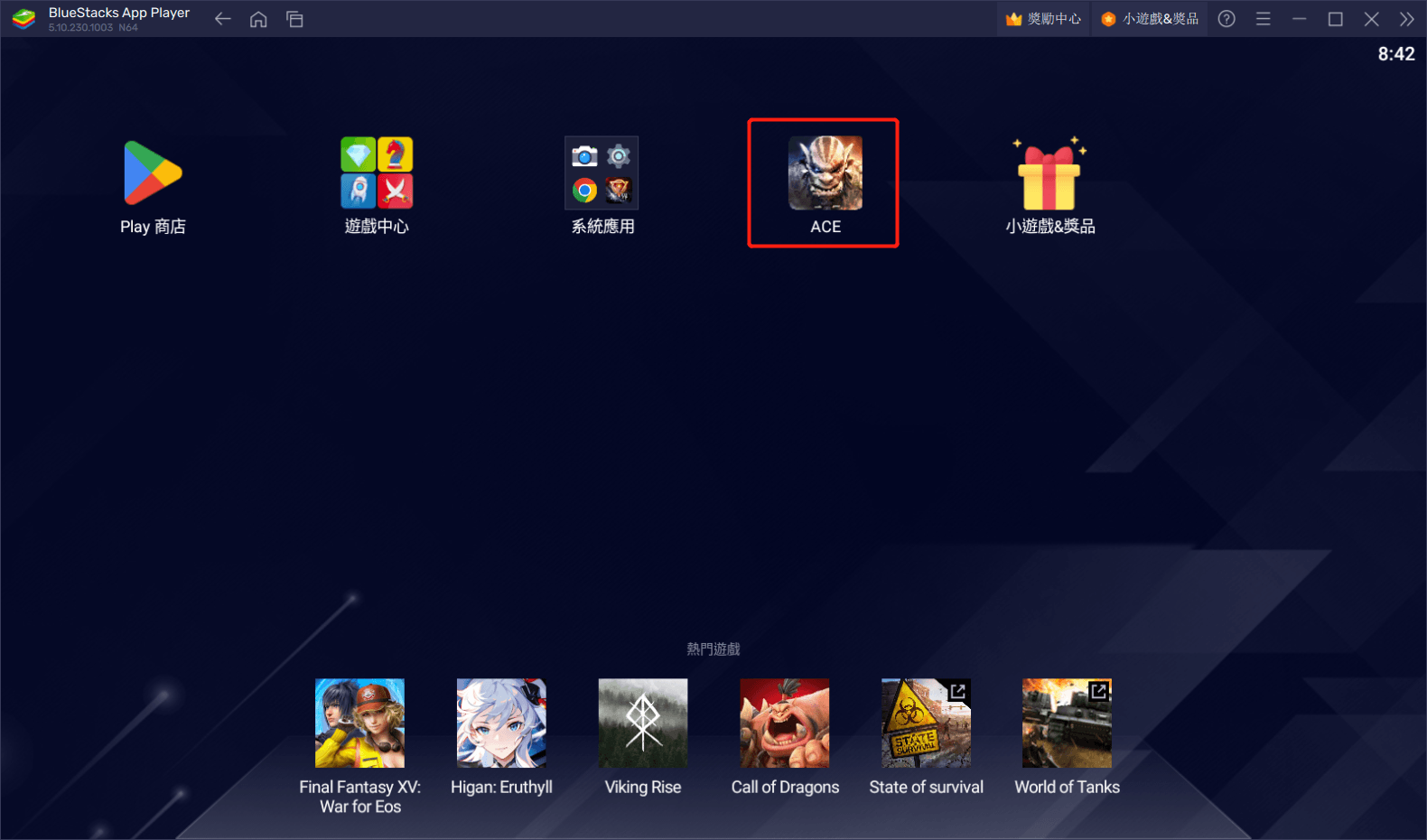Open State of Survival game
This screenshot has height=840, width=1427.
(926, 723)
